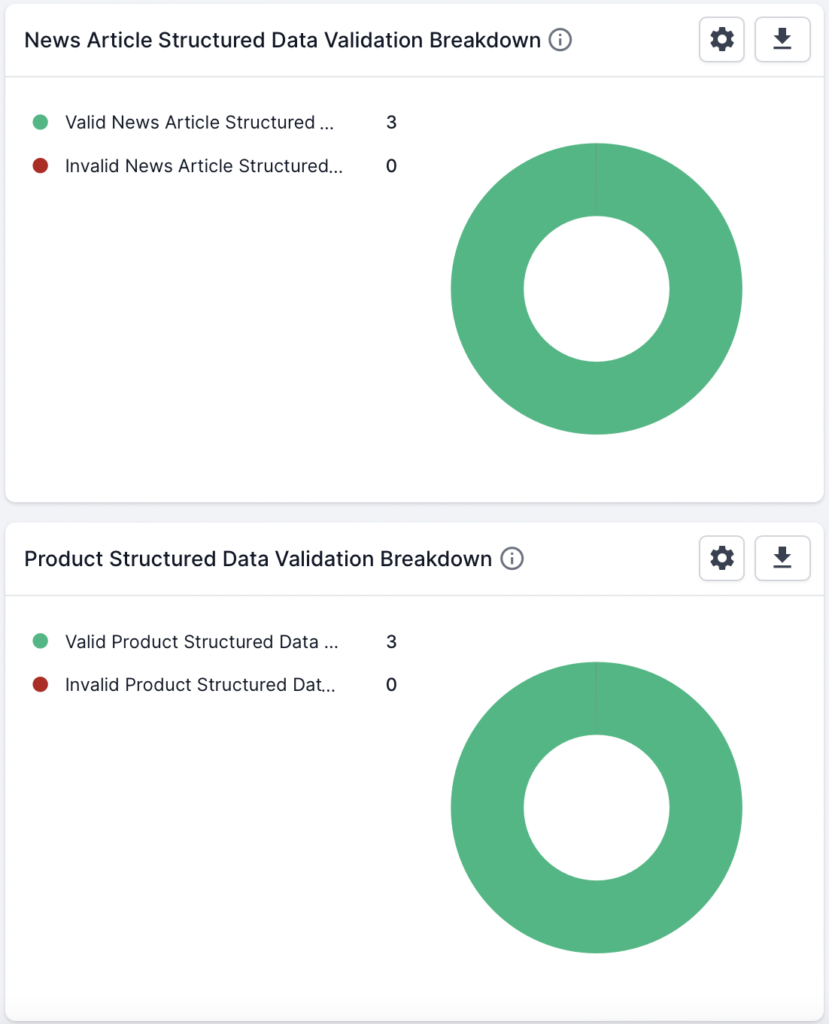Select Invalid Product Structured Data legend label
The image size is (829, 1024).
point(200,684)
